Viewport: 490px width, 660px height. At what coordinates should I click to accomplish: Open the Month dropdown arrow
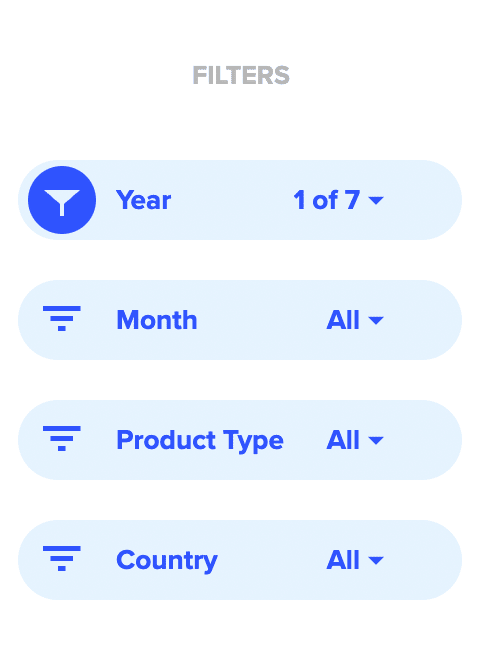click(x=376, y=320)
